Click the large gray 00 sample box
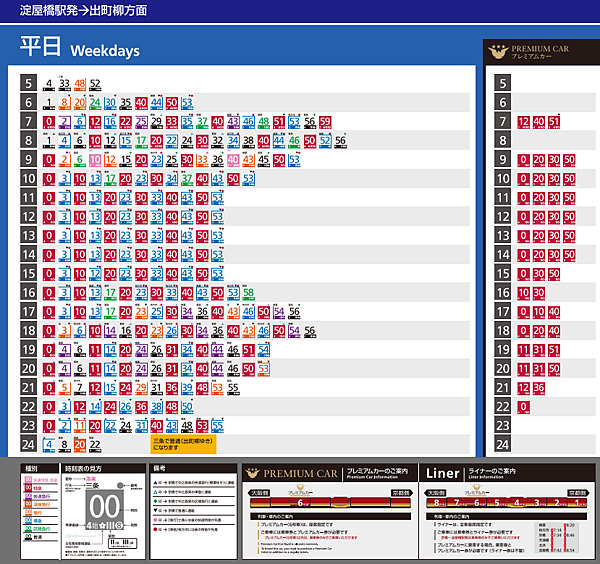The image size is (600, 564). [104, 510]
